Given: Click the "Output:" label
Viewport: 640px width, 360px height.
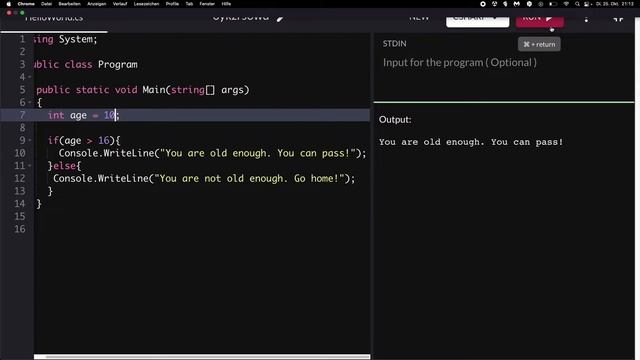Looking at the screenshot, I should tap(395, 120).
